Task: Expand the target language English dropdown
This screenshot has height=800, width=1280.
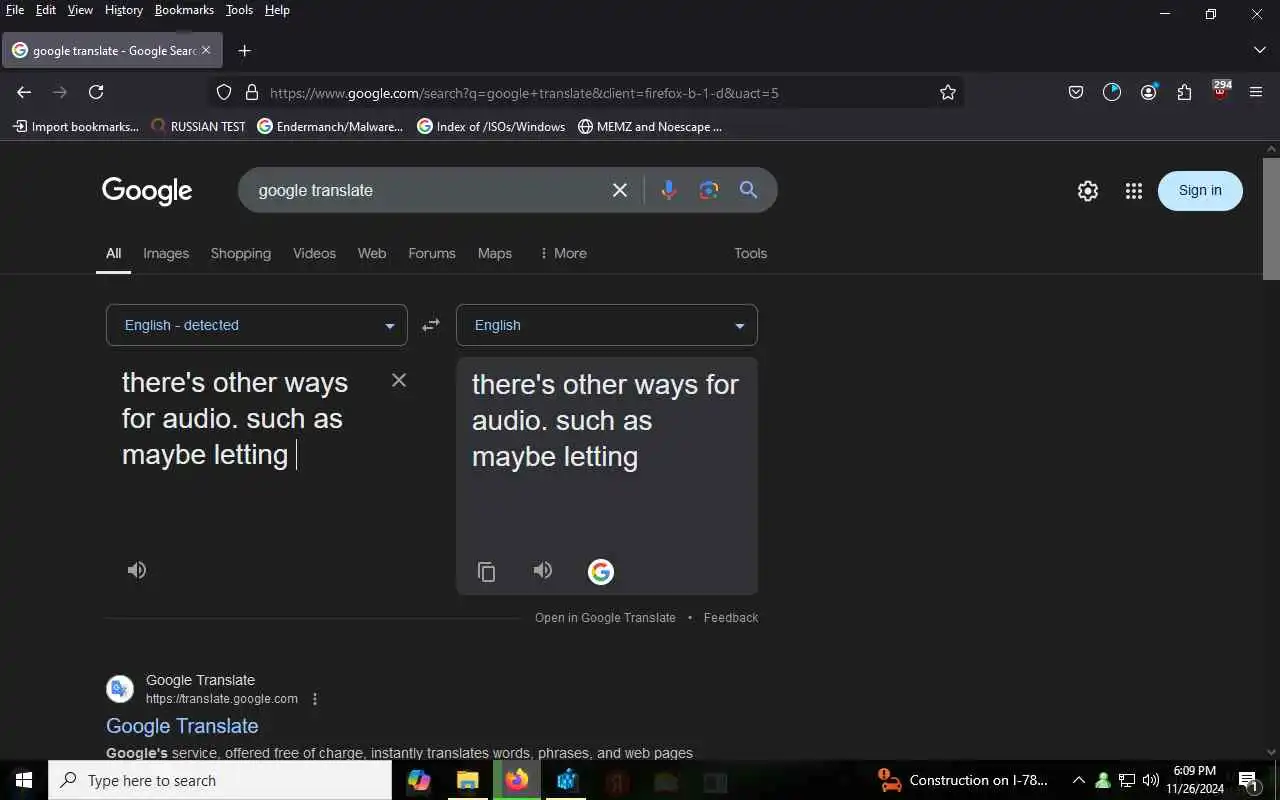Action: point(607,325)
